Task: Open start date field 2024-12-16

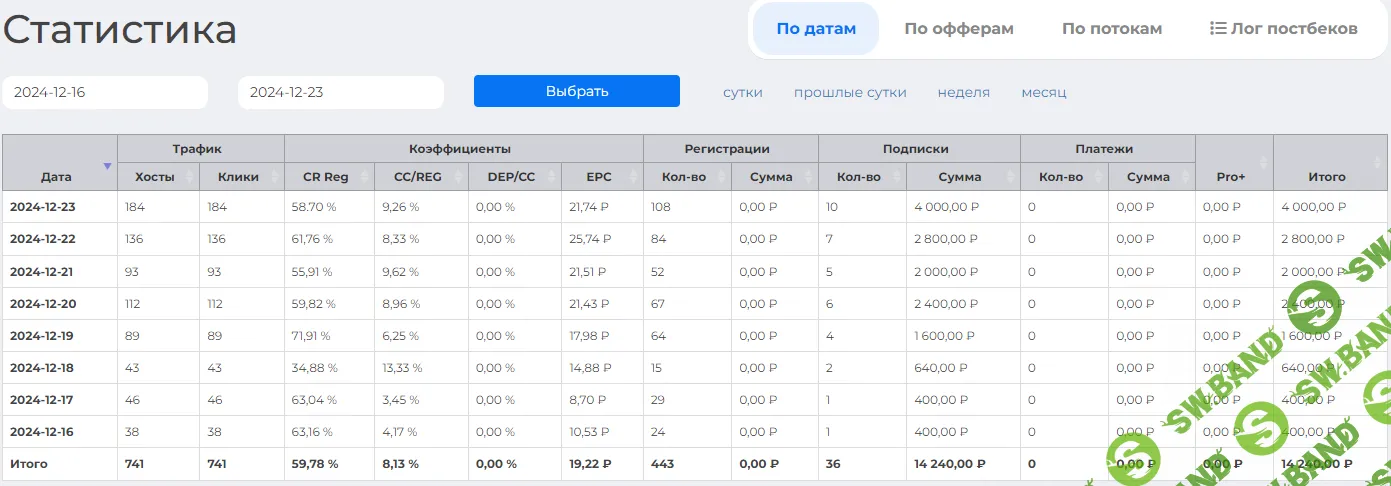Action: click(x=105, y=92)
